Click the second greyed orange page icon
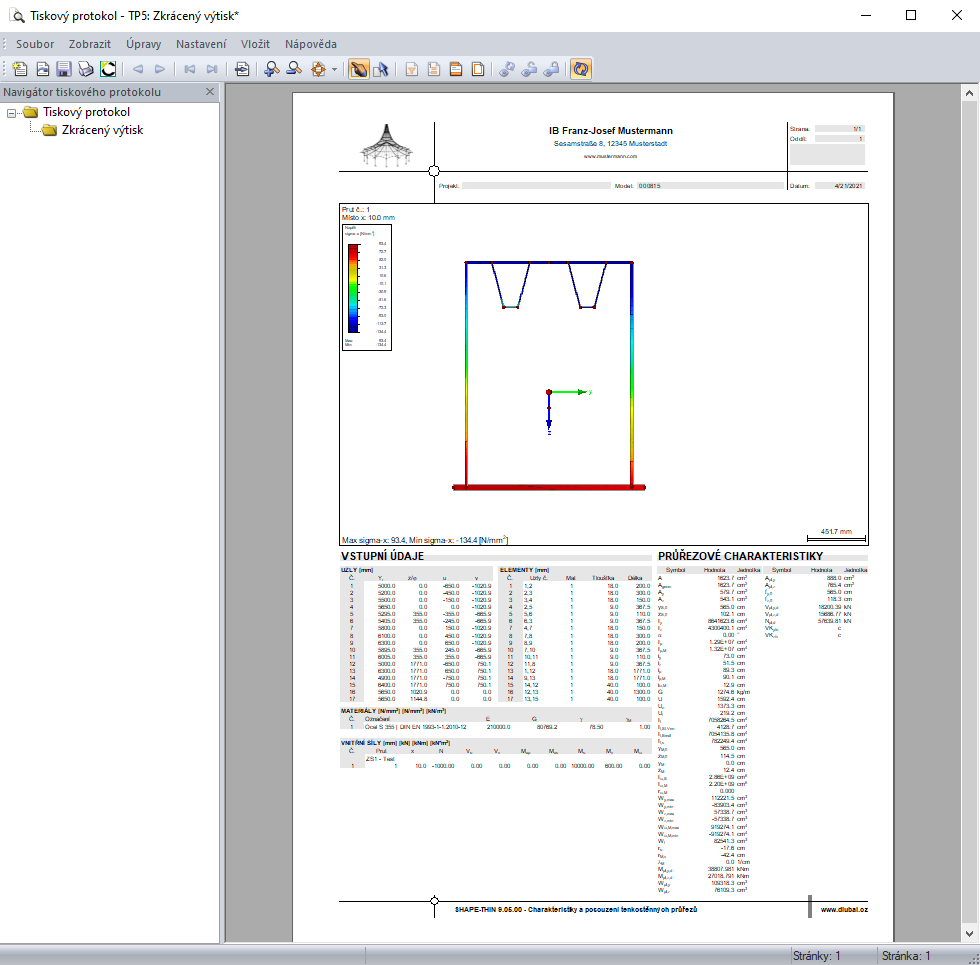 tap(434, 69)
